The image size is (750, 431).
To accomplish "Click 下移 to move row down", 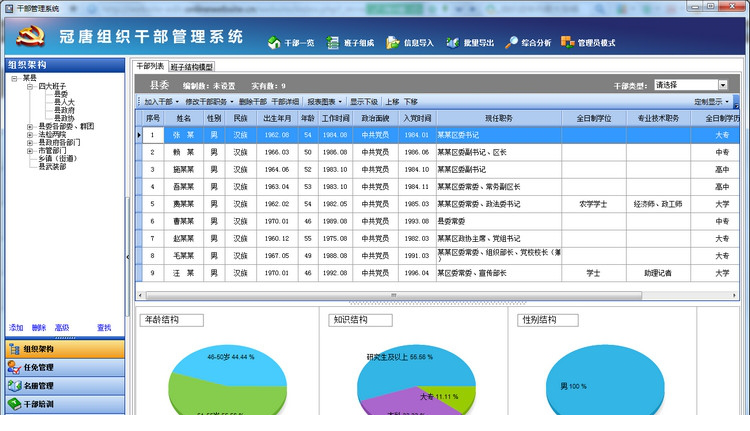I will pos(410,102).
